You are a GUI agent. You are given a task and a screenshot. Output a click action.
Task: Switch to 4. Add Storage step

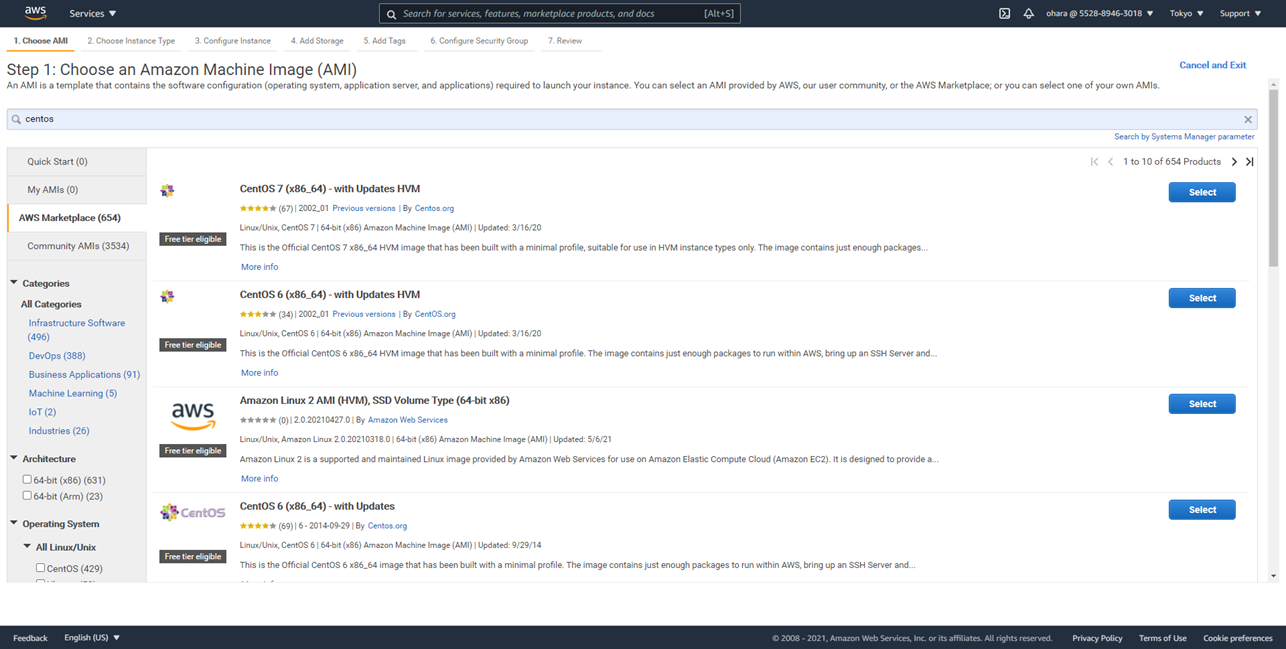coord(317,41)
